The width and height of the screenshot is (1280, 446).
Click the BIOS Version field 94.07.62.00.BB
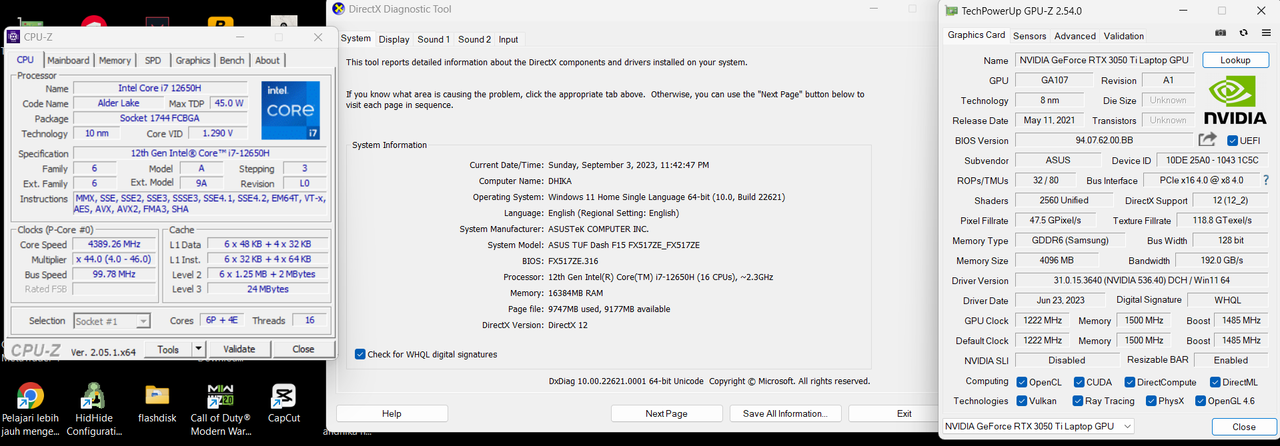1105,140
